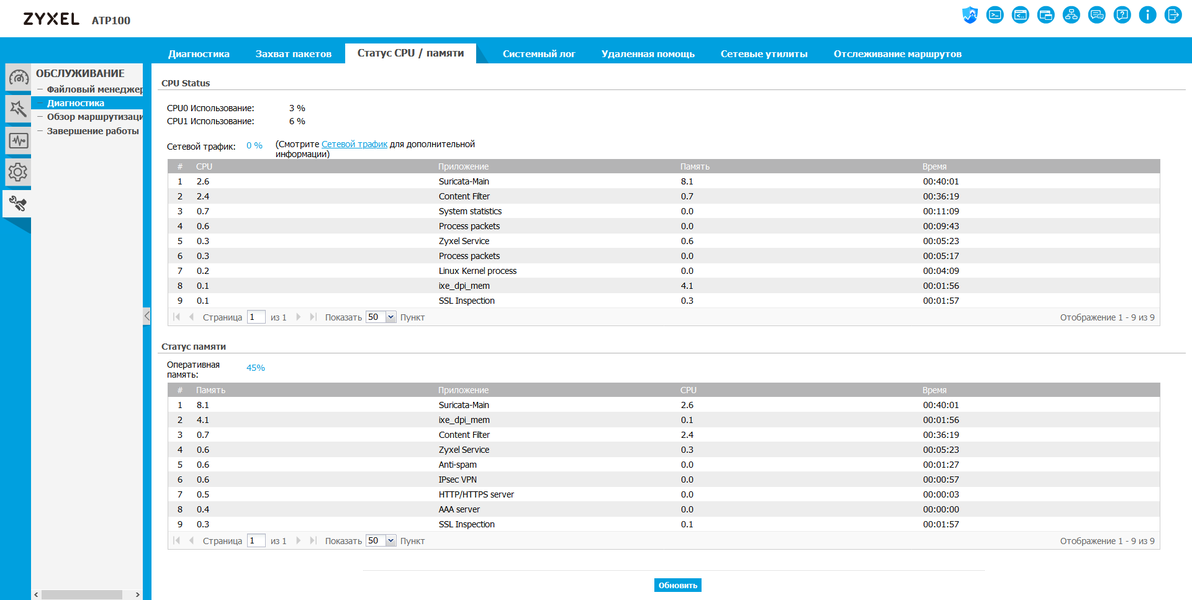This screenshot has height=600, width=1192.
Task: Switch to the Захват пакетов tab
Action: pyautogui.click(x=293, y=54)
